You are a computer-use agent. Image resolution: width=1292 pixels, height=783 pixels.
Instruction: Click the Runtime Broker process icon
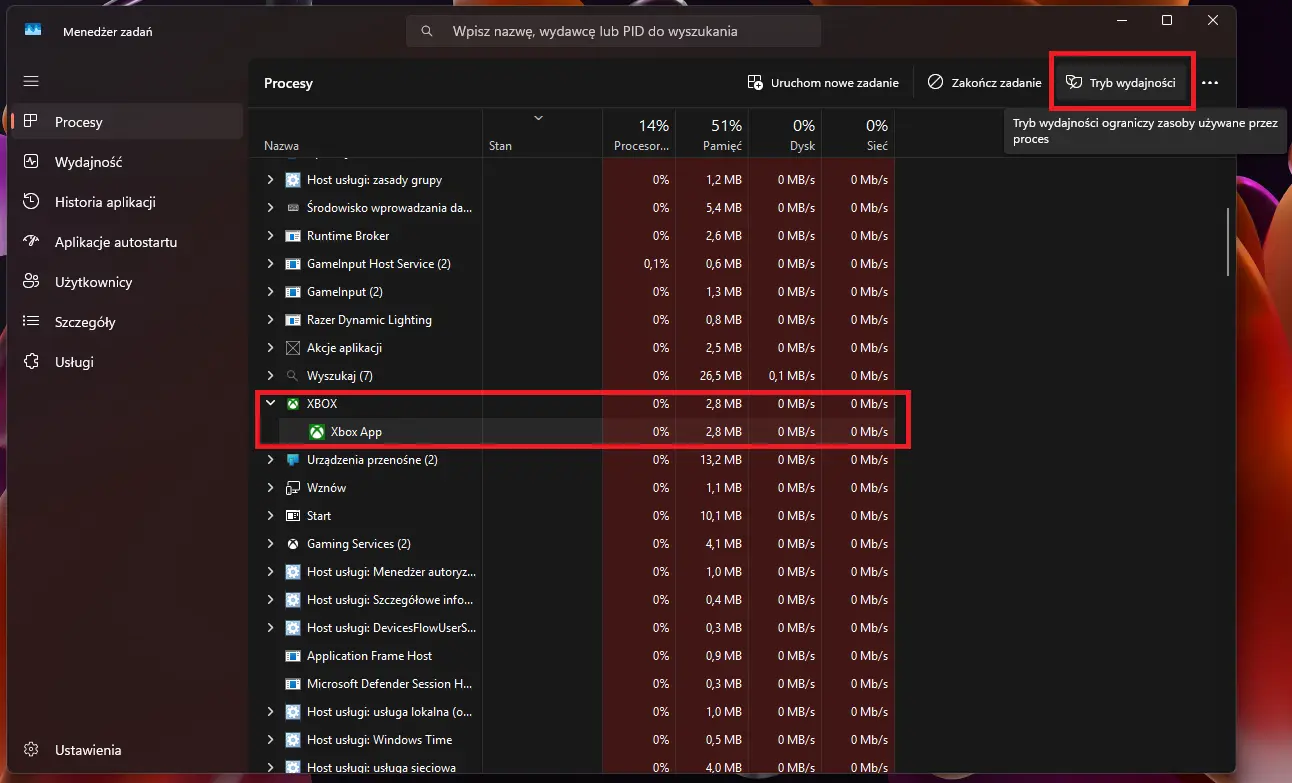pos(293,236)
